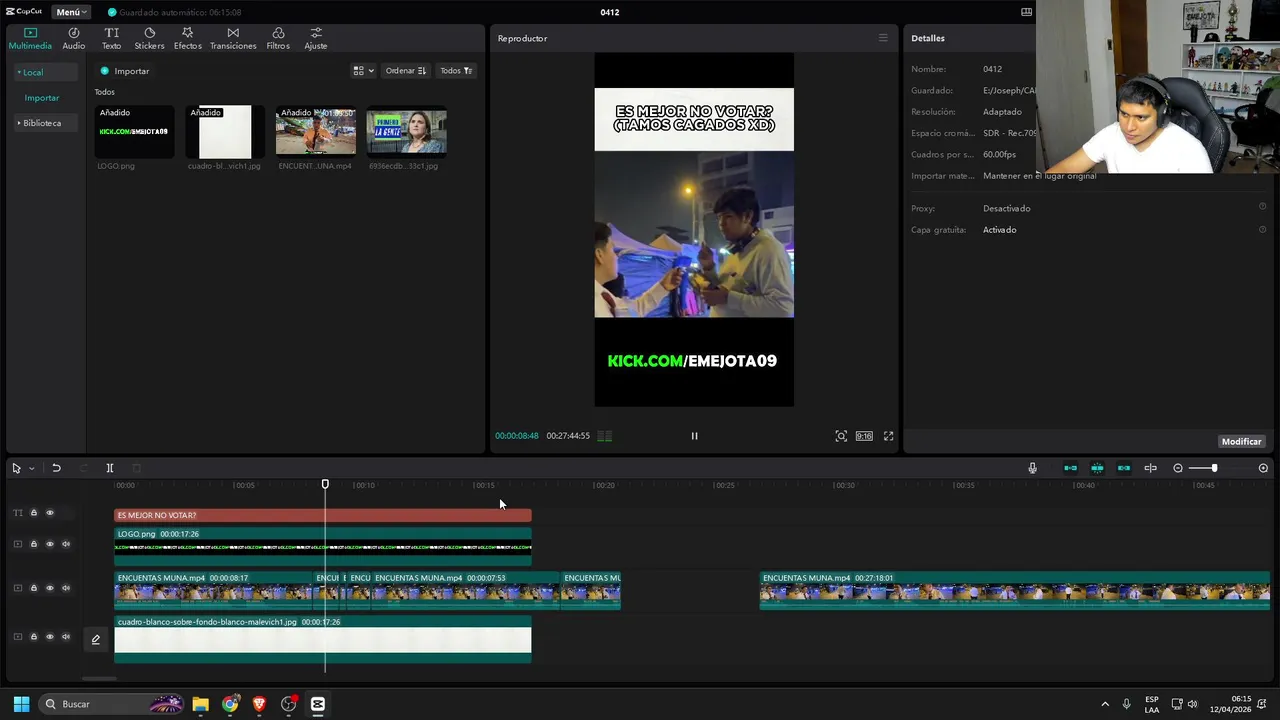Screen dimensions: 1280x720
Task: Adjust the timeline zoom slider
Action: [1214, 468]
